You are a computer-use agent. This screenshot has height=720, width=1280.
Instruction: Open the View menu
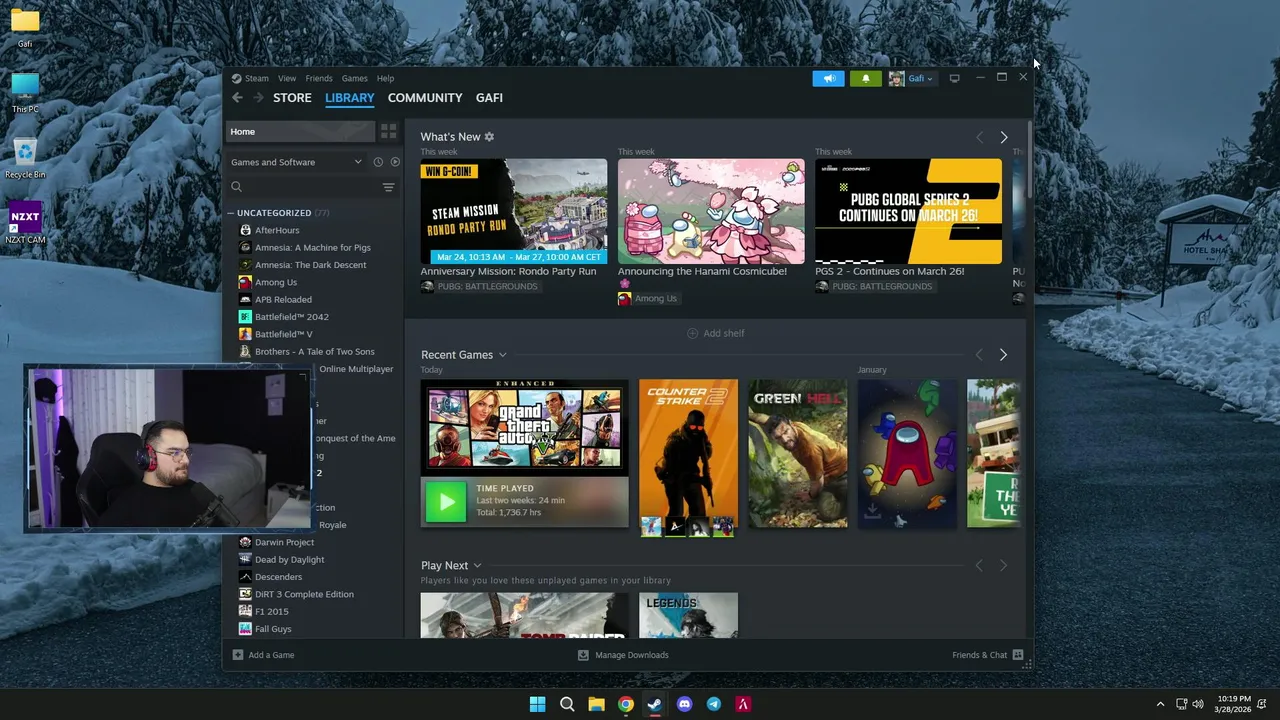pyautogui.click(x=287, y=78)
